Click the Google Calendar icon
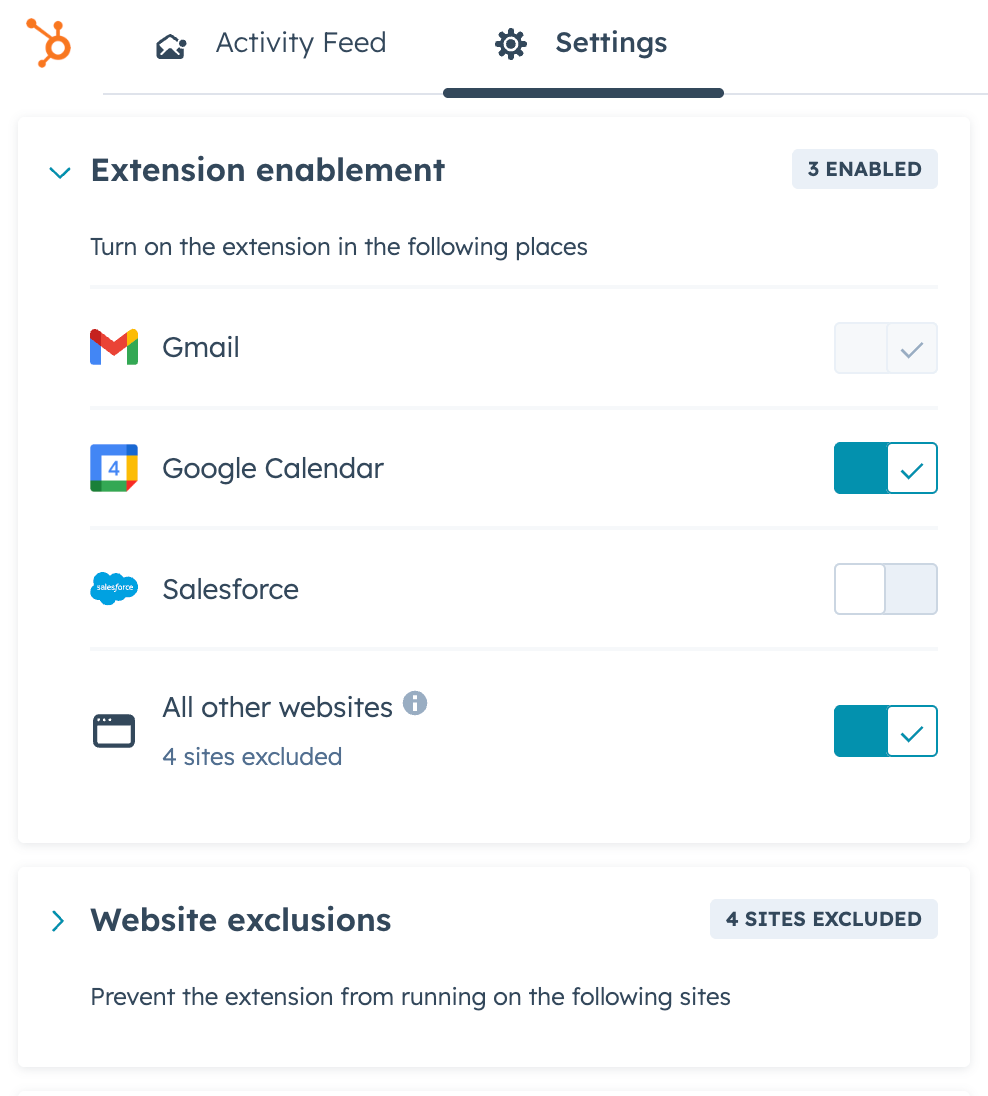The image size is (988, 1096). (114, 468)
